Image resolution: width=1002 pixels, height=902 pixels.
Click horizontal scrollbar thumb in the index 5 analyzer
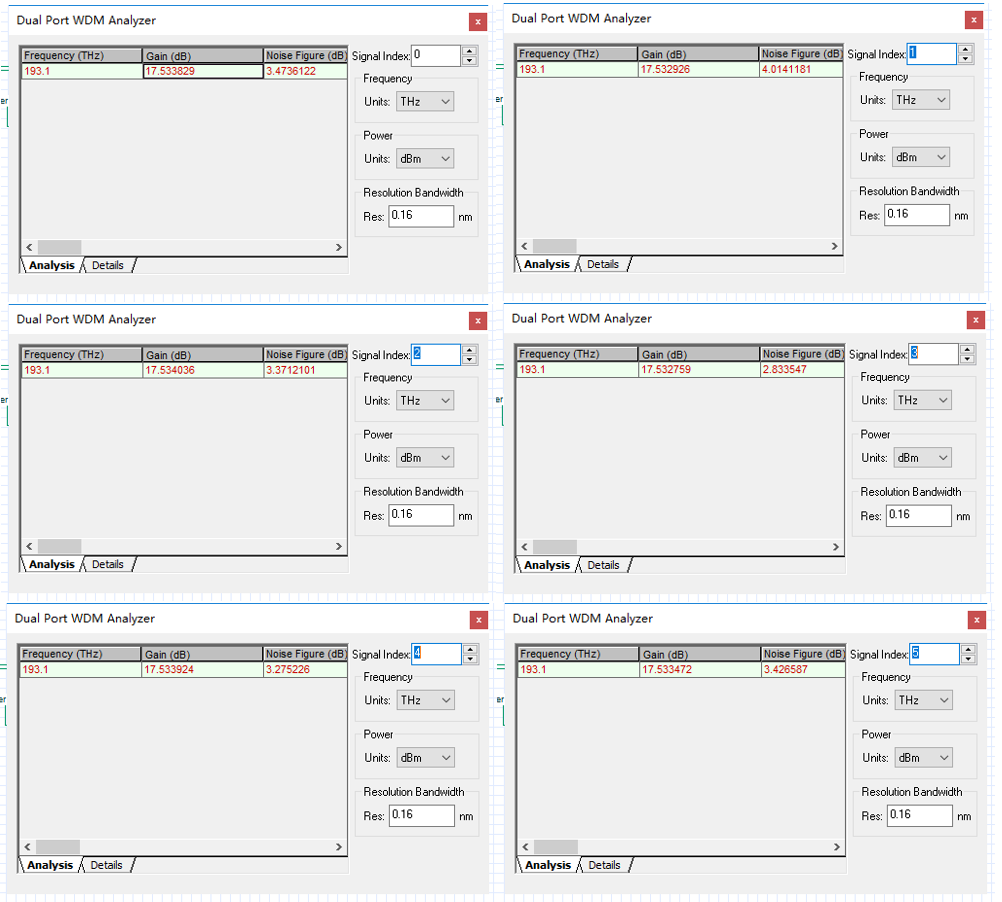pyautogui.click(x=556, y=848)
